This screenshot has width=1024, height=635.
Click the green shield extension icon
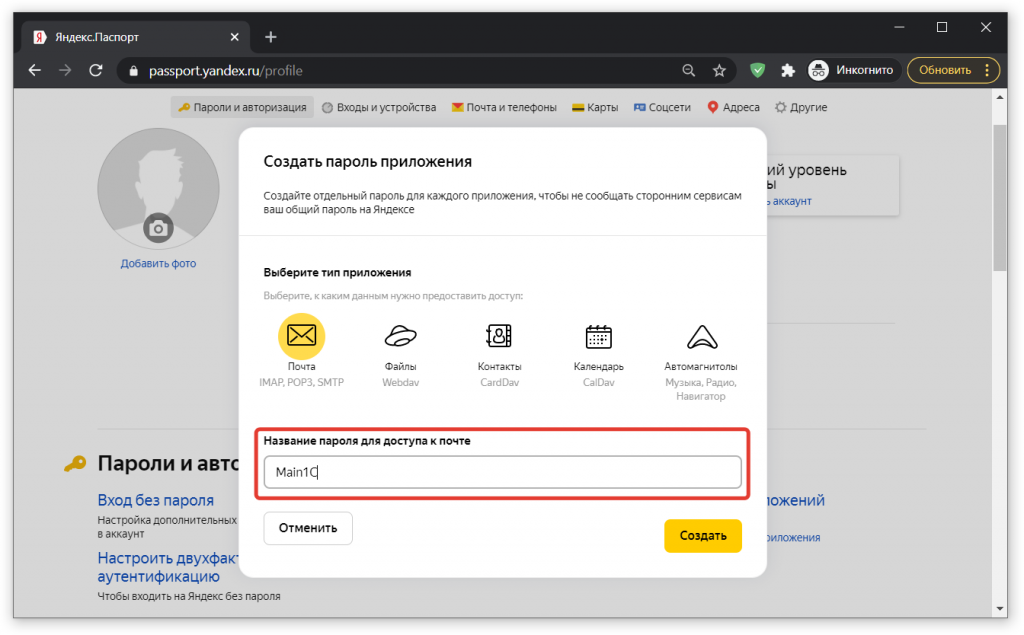pyautogui.click(x=758, y=71)
